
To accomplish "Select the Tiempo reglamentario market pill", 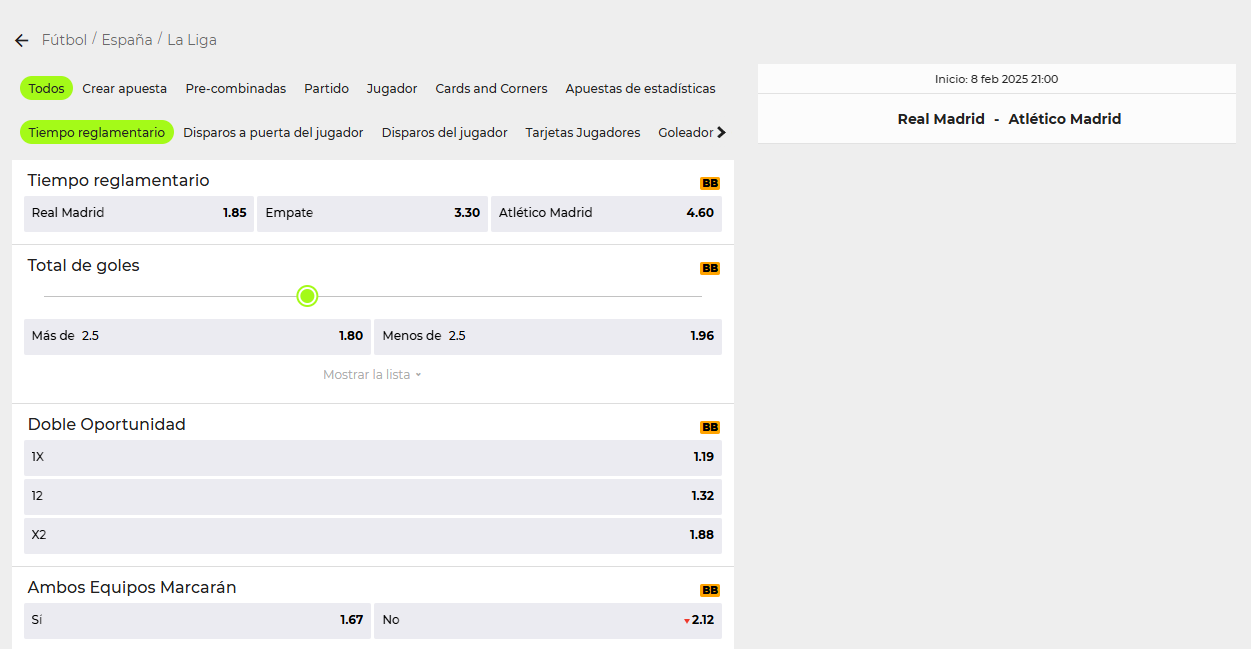I will pyautogui.click(x=97, y=132).
